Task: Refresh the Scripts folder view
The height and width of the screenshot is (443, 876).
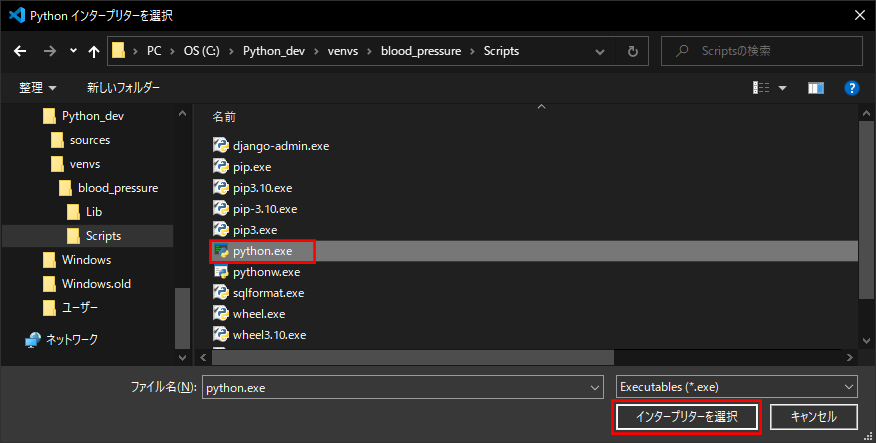Action: coord(632,51)
